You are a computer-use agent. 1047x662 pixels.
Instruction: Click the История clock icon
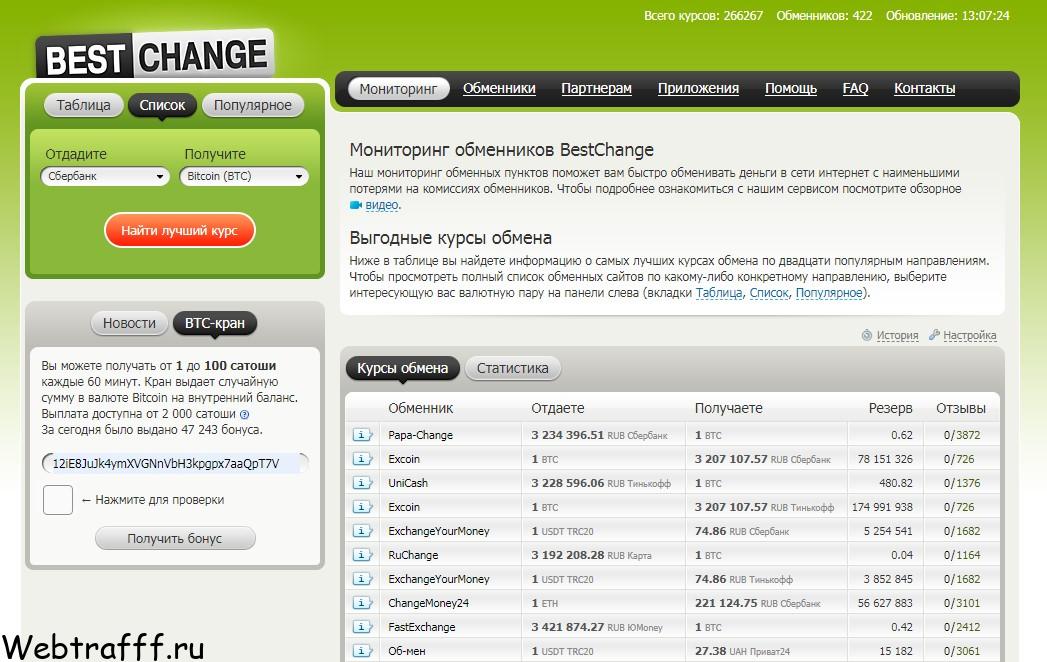(867, 335)
